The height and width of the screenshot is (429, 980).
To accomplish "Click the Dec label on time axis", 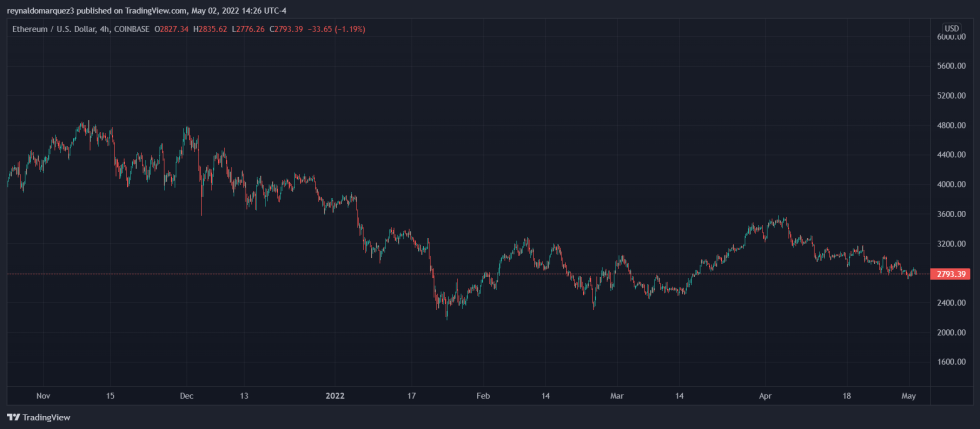I will pos(187,396).
